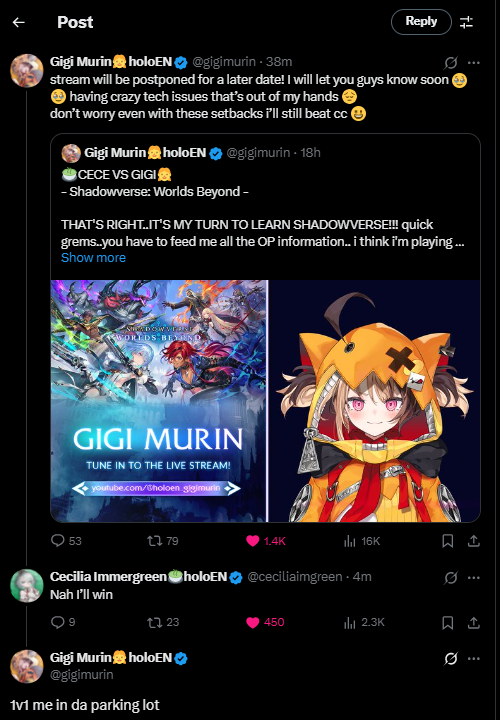Open Grok icon on the main stream postponed post

[x=450, y=62]
